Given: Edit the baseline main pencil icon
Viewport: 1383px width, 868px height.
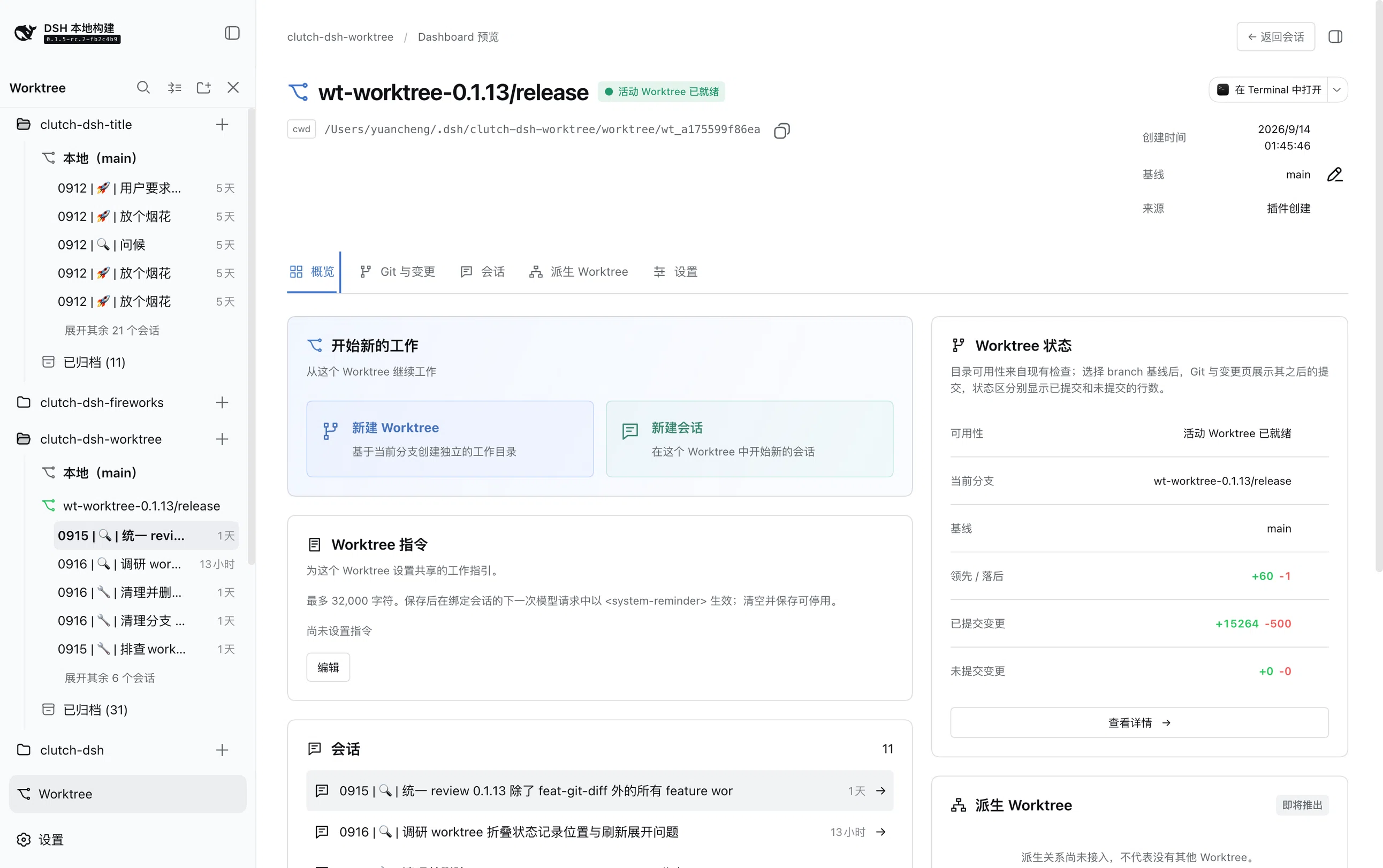Looking at the screenshot, I should (1335, 174).
